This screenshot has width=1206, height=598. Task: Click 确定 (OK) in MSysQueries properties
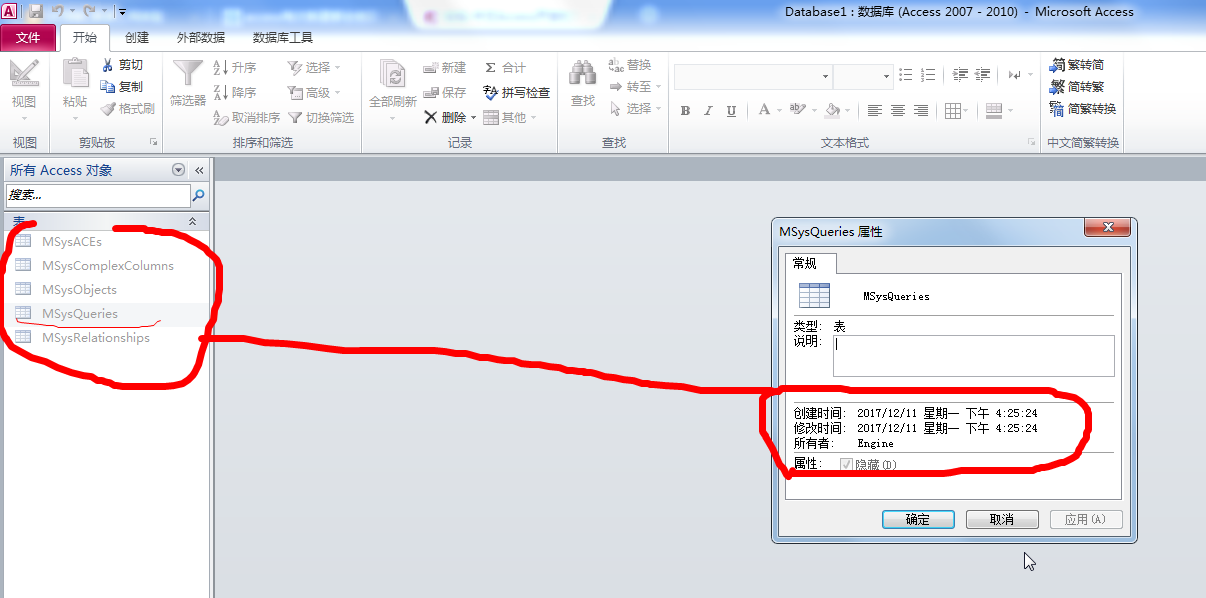point(918,519)
